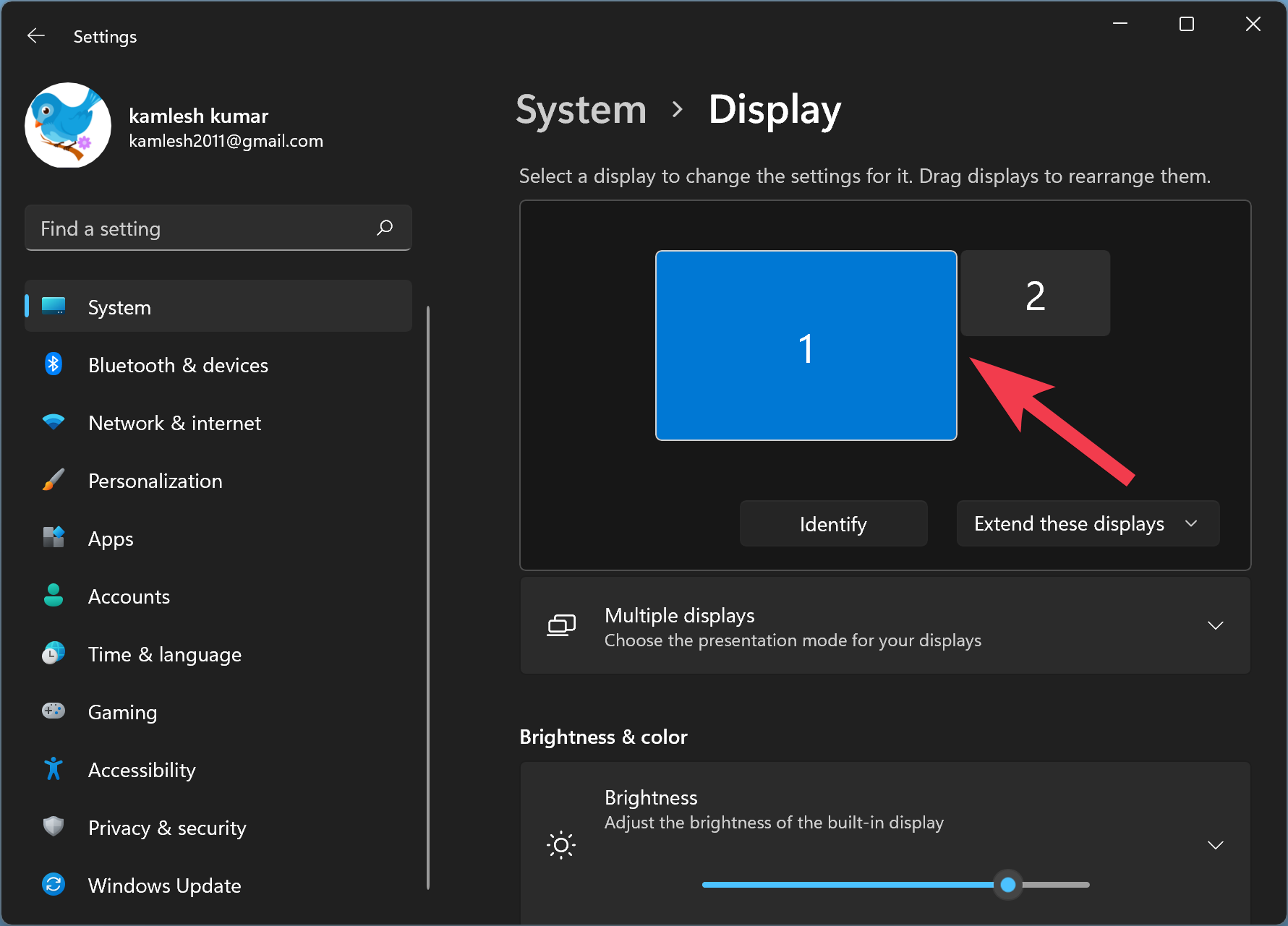
Task: Minimize the Settings window
Action: 1120,24
